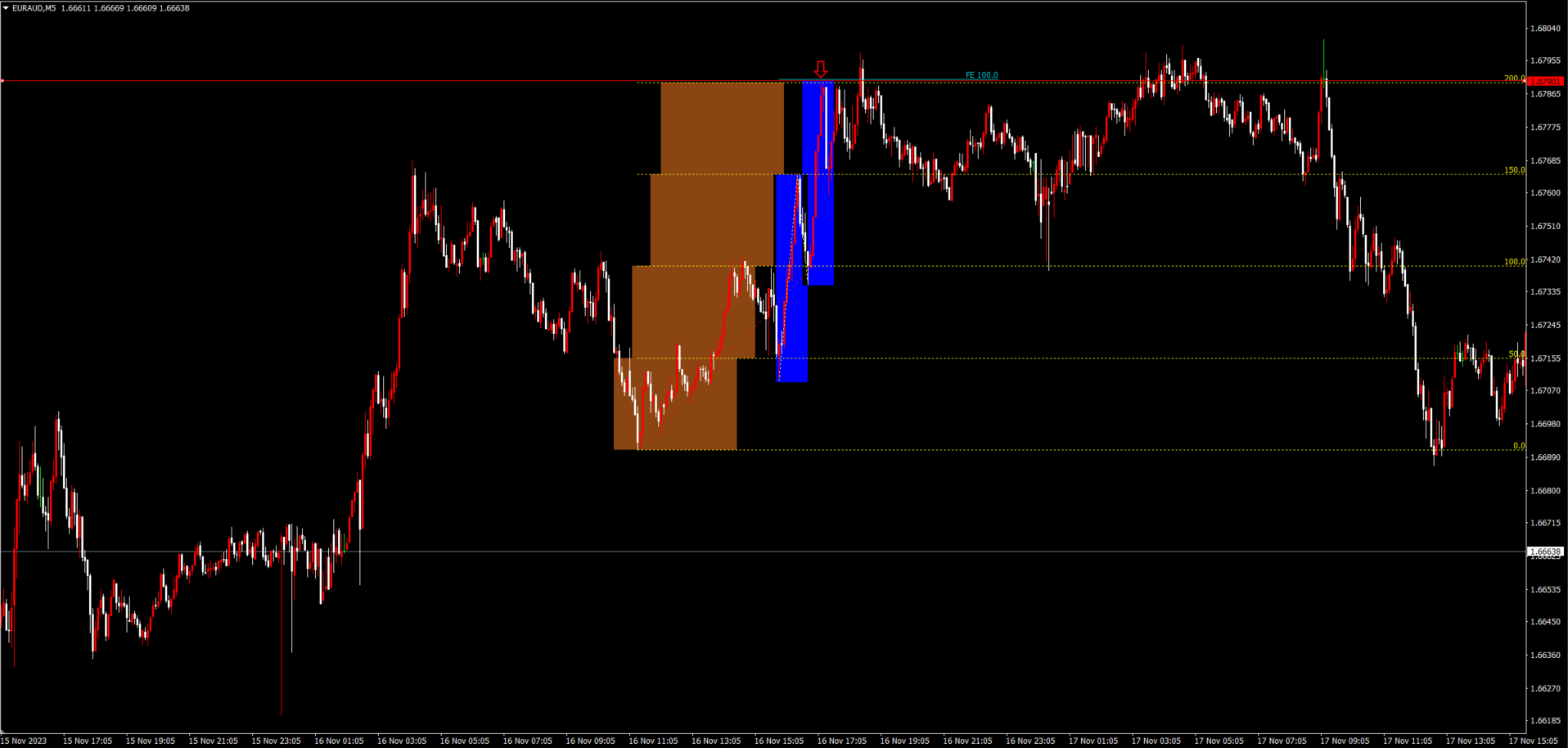This screenshot has width=1568, height=748.
Task: Click the EURAUD,M5 symbol title
Action: (34, 8)
